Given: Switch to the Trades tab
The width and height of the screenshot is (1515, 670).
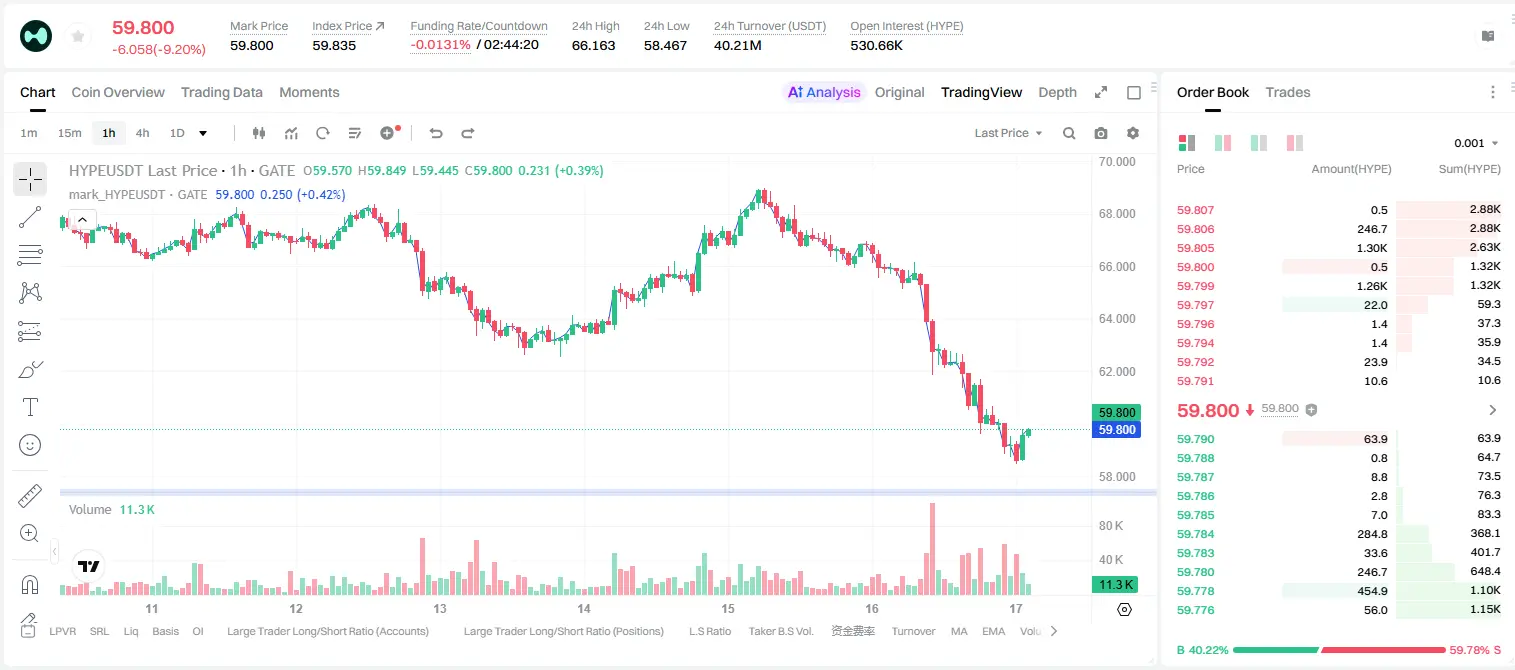Looking at the screenshot, I should (1288, 92).
